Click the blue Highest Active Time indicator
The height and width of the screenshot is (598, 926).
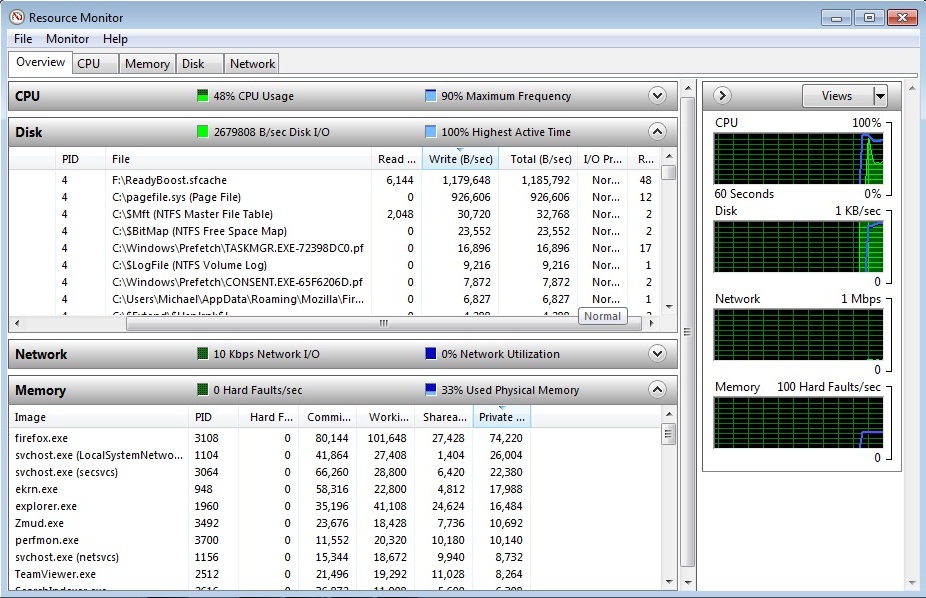[x=430, y=132]
